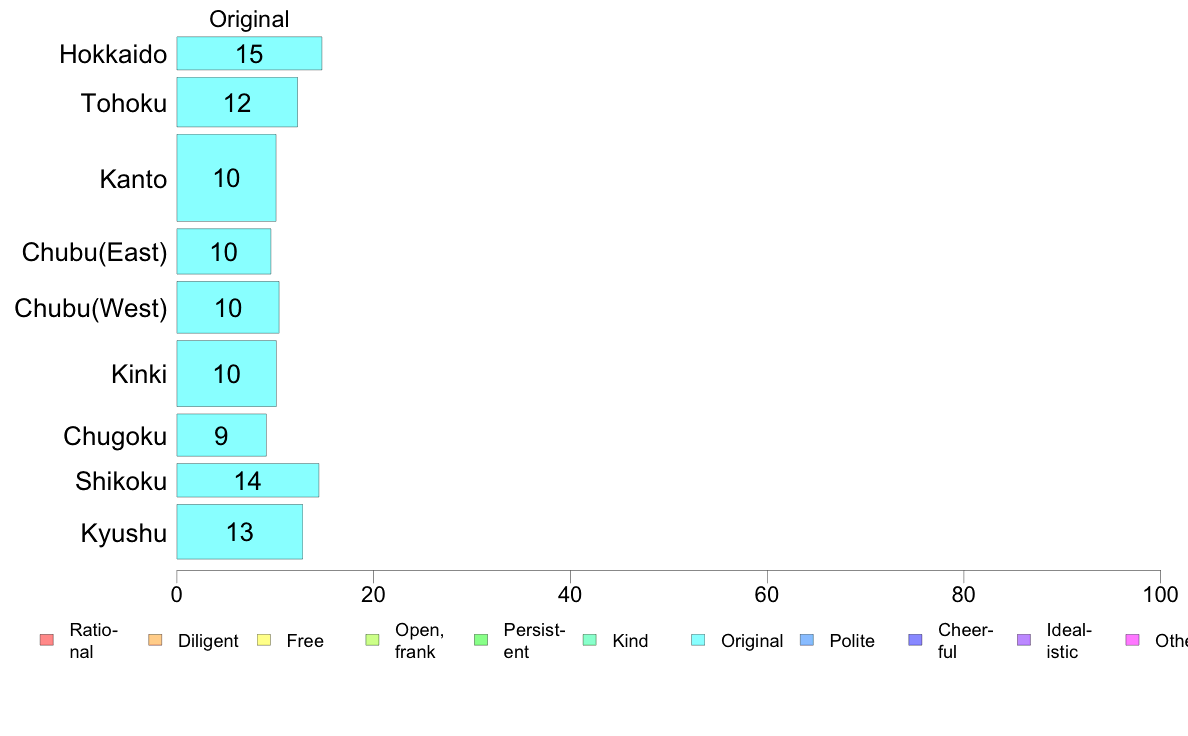1188x736 pixels.
Task: Select the Persistent legend swatch
Action: pyautogui.click(x=480, y=640)
